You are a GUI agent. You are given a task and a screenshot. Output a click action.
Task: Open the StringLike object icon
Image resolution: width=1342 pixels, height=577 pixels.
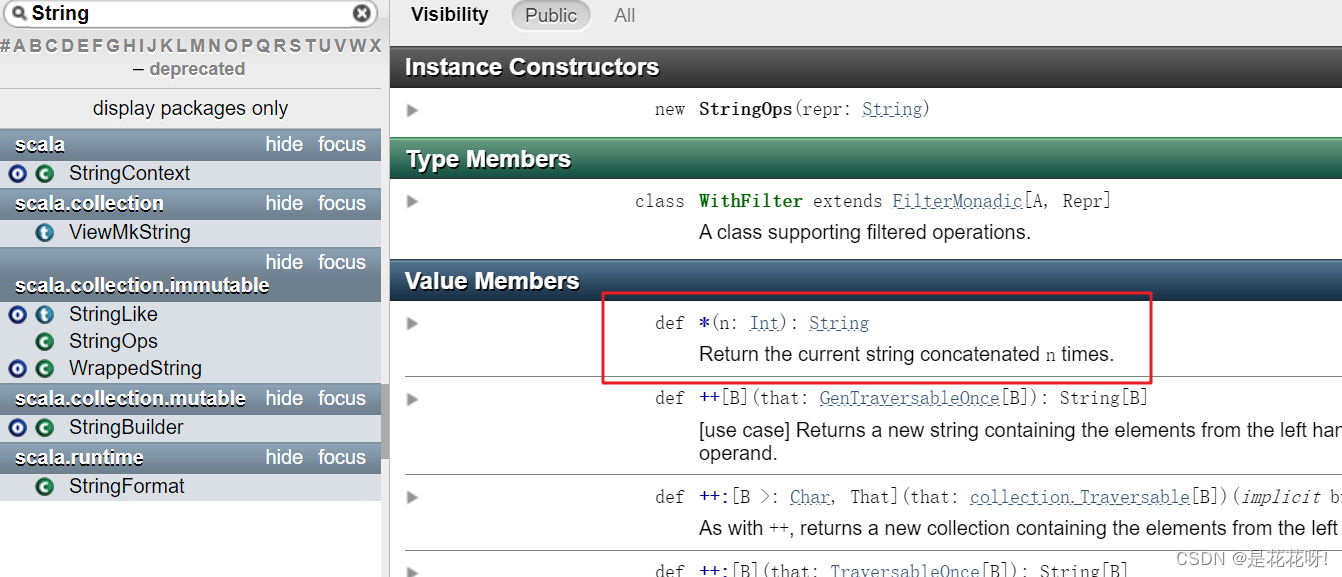[x=17, y=315]
